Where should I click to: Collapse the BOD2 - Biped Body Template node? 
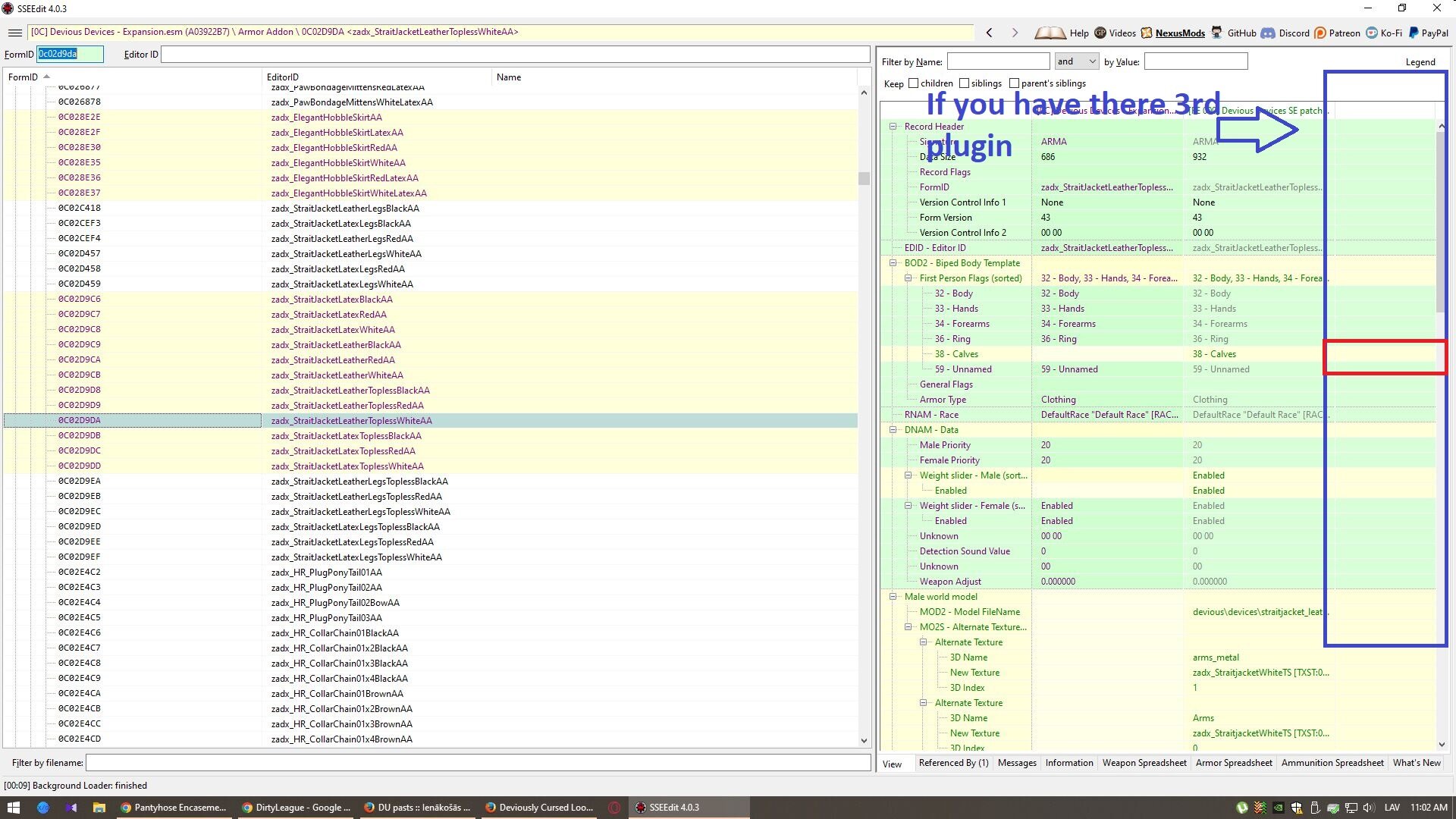point(893,263)
